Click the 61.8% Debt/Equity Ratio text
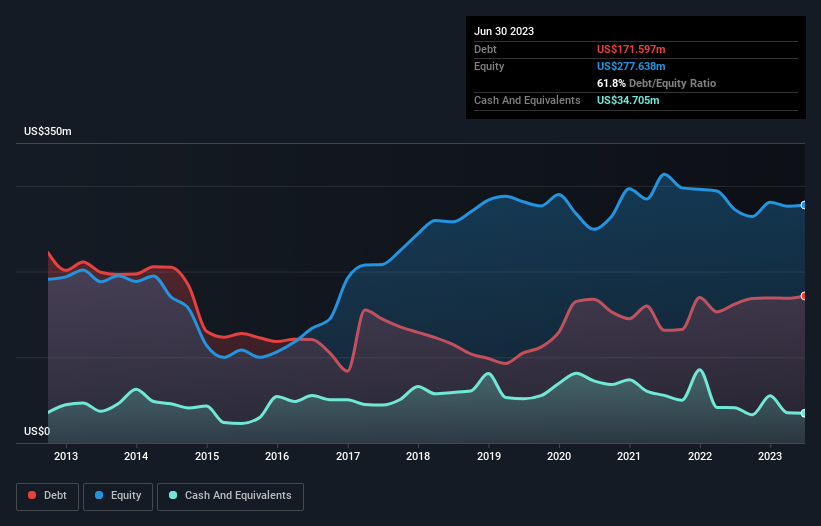 point(656,83)
